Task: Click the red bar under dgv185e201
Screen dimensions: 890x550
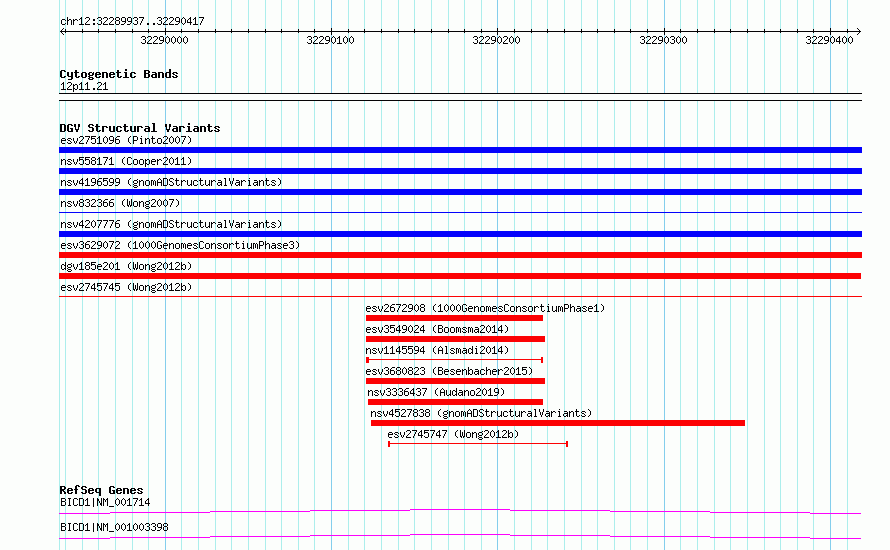Action: 460,276
